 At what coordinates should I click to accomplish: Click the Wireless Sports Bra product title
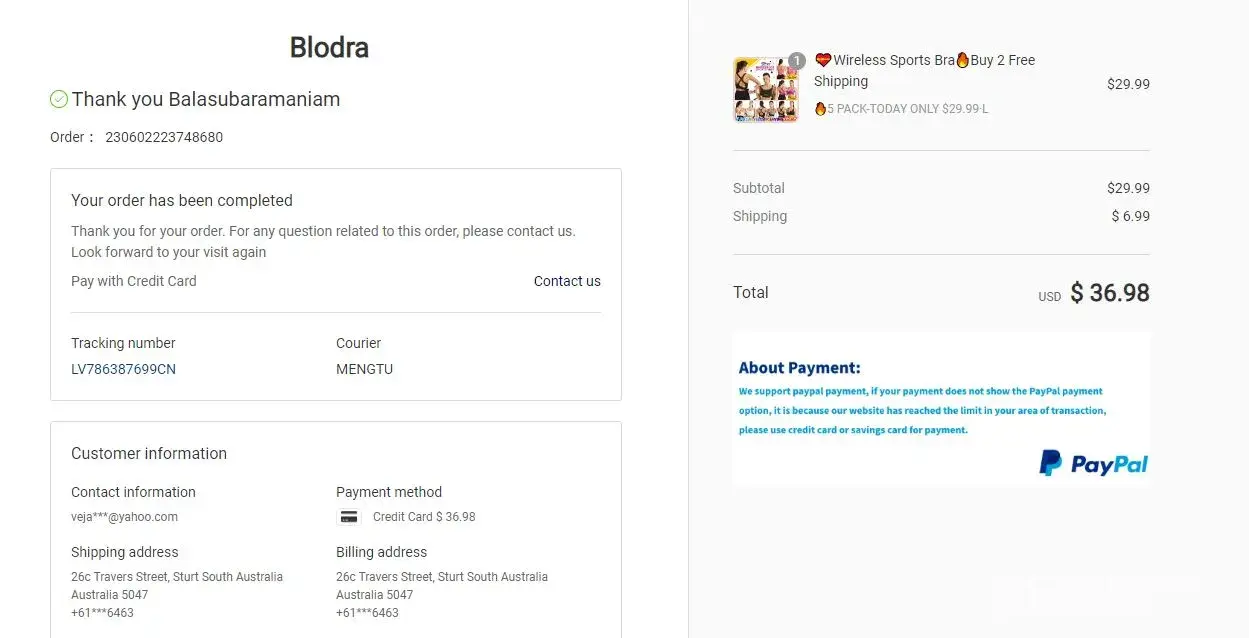[894, 60]
